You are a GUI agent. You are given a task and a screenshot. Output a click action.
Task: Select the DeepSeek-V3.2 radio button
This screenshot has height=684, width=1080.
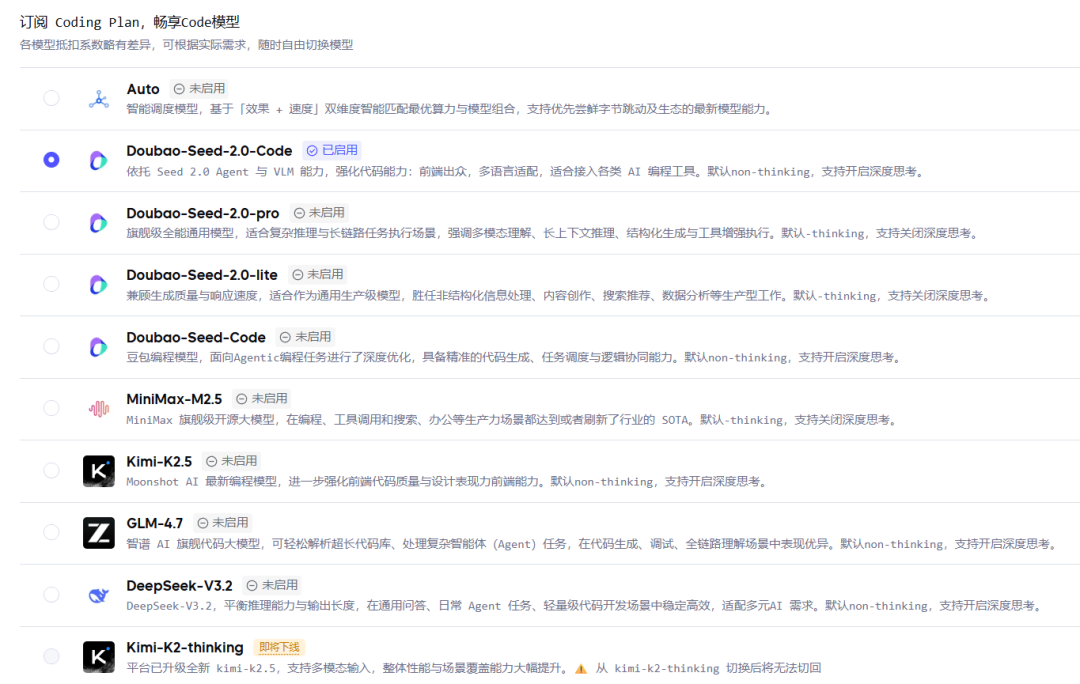51,594
